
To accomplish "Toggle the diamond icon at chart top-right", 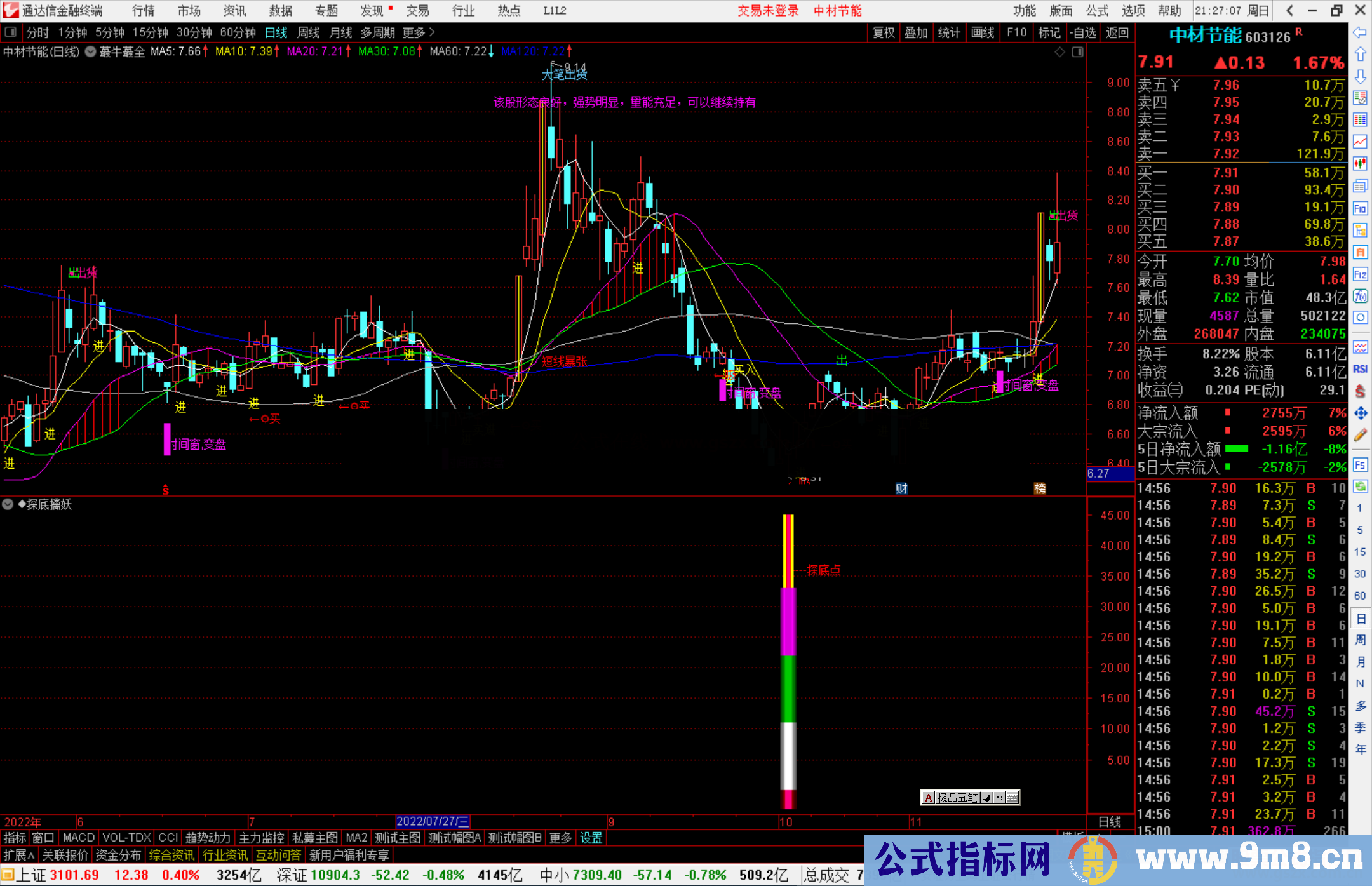I will (x=1059, y=52).
